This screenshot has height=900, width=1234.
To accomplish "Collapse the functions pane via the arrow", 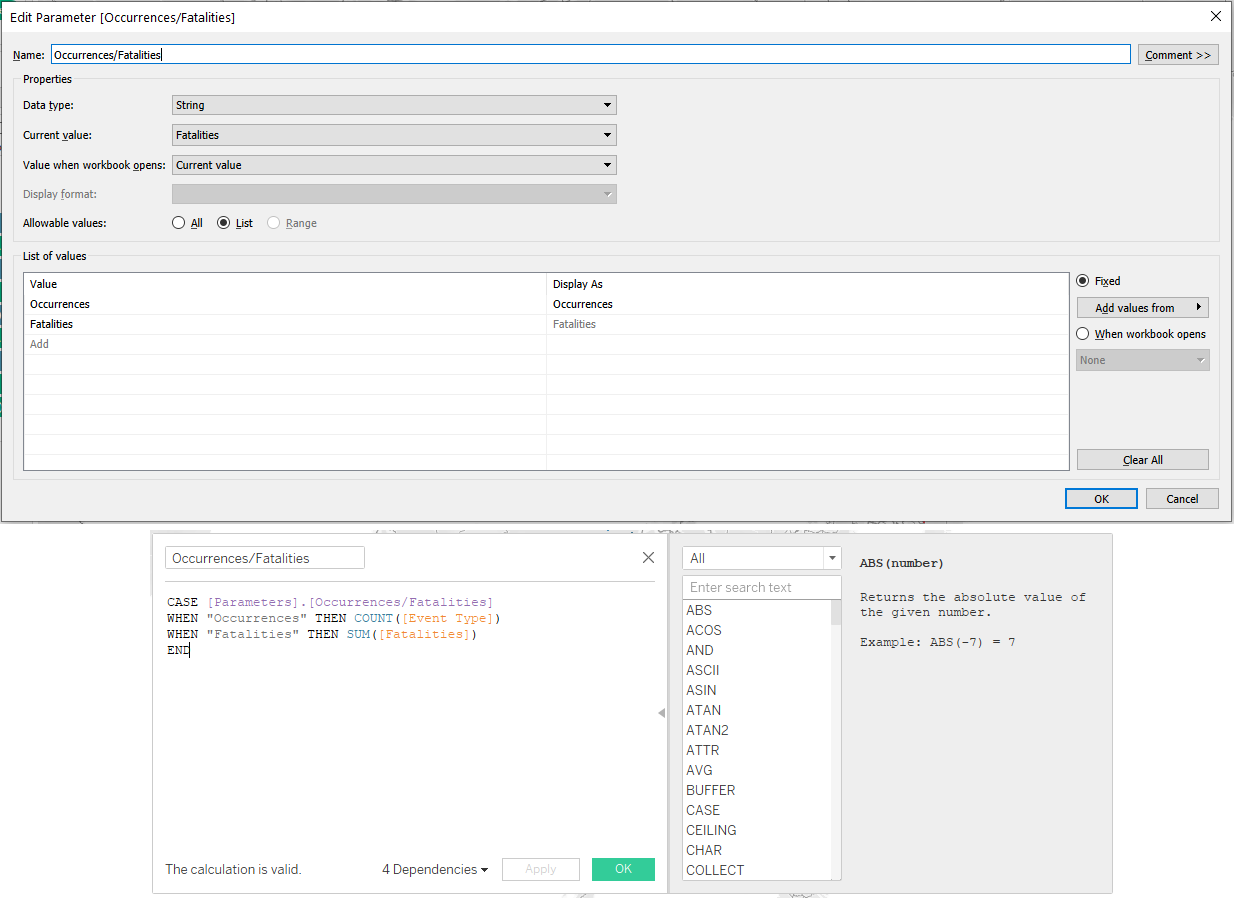I will (661, 713).
